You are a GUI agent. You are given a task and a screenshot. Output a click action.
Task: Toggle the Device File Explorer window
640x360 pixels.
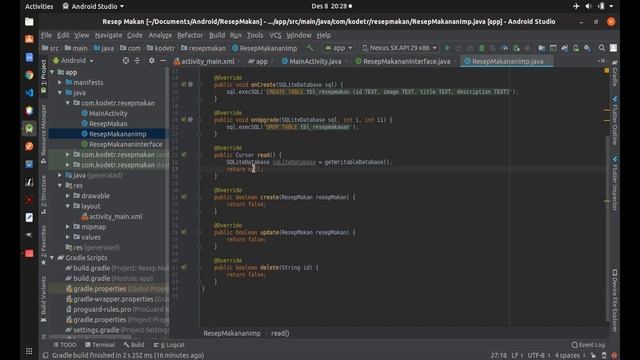(x=615, y=300)
